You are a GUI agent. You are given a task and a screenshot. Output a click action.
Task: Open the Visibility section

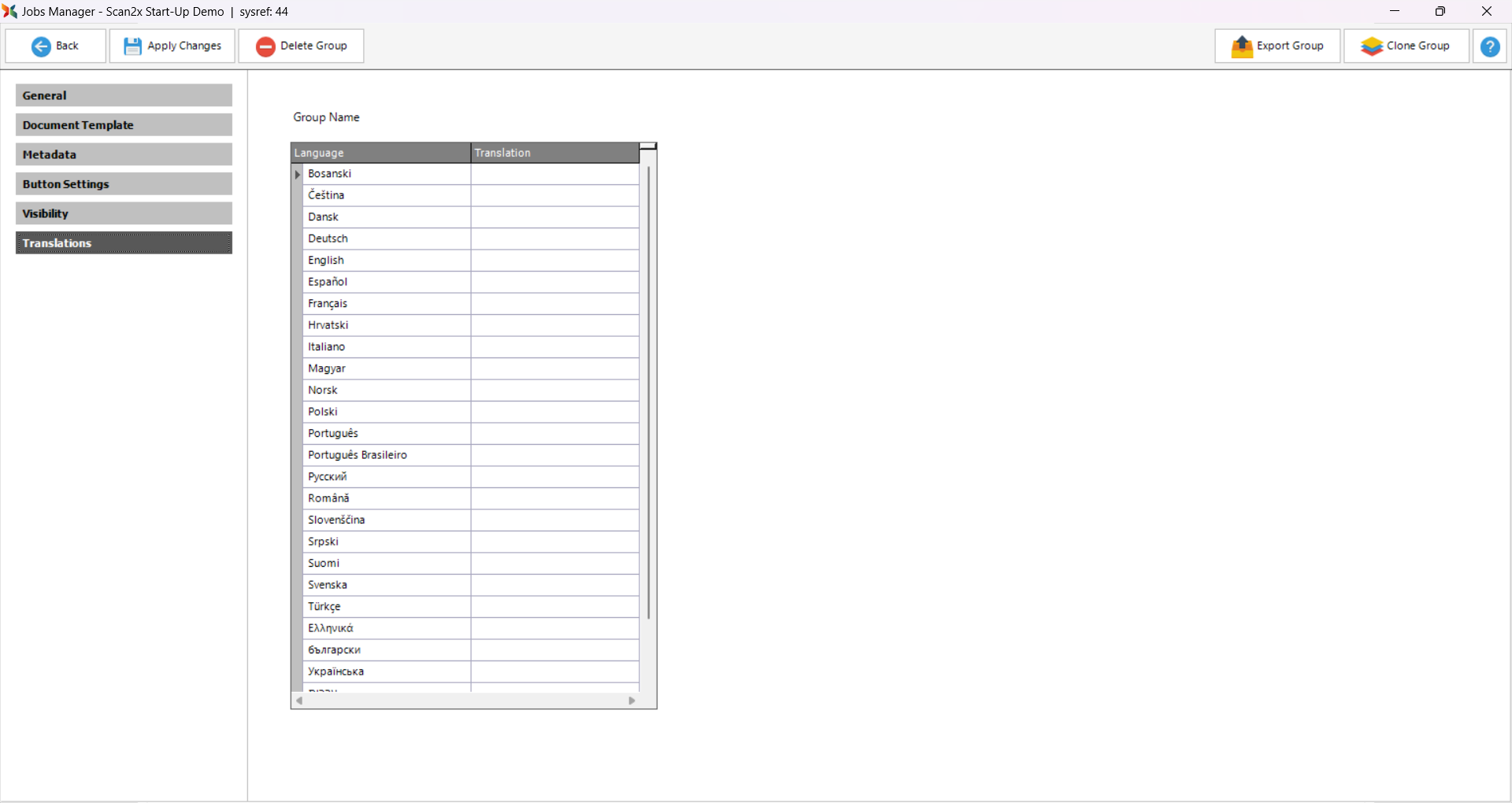tap(124, 213)
